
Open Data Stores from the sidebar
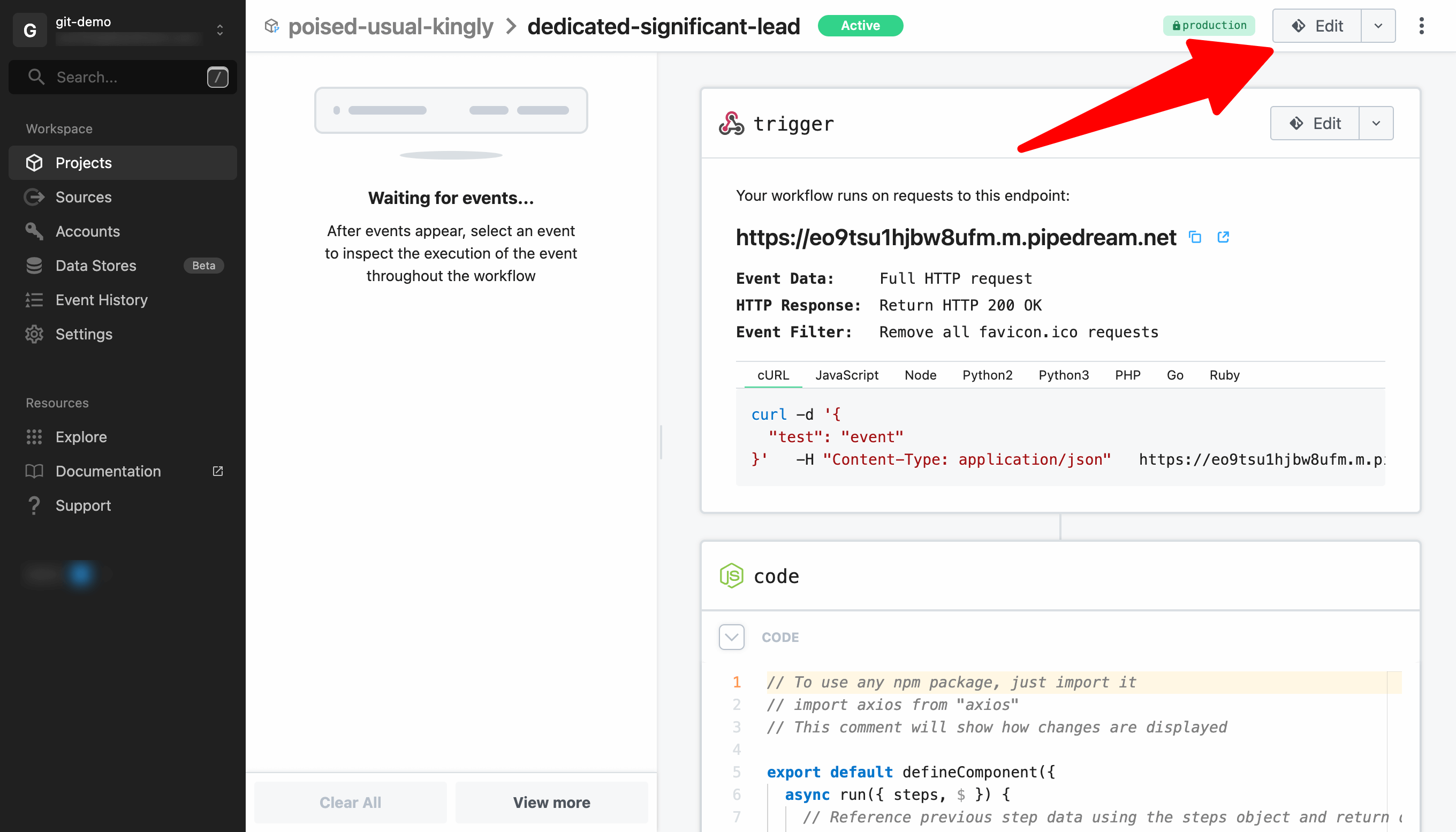pos(97,265)
